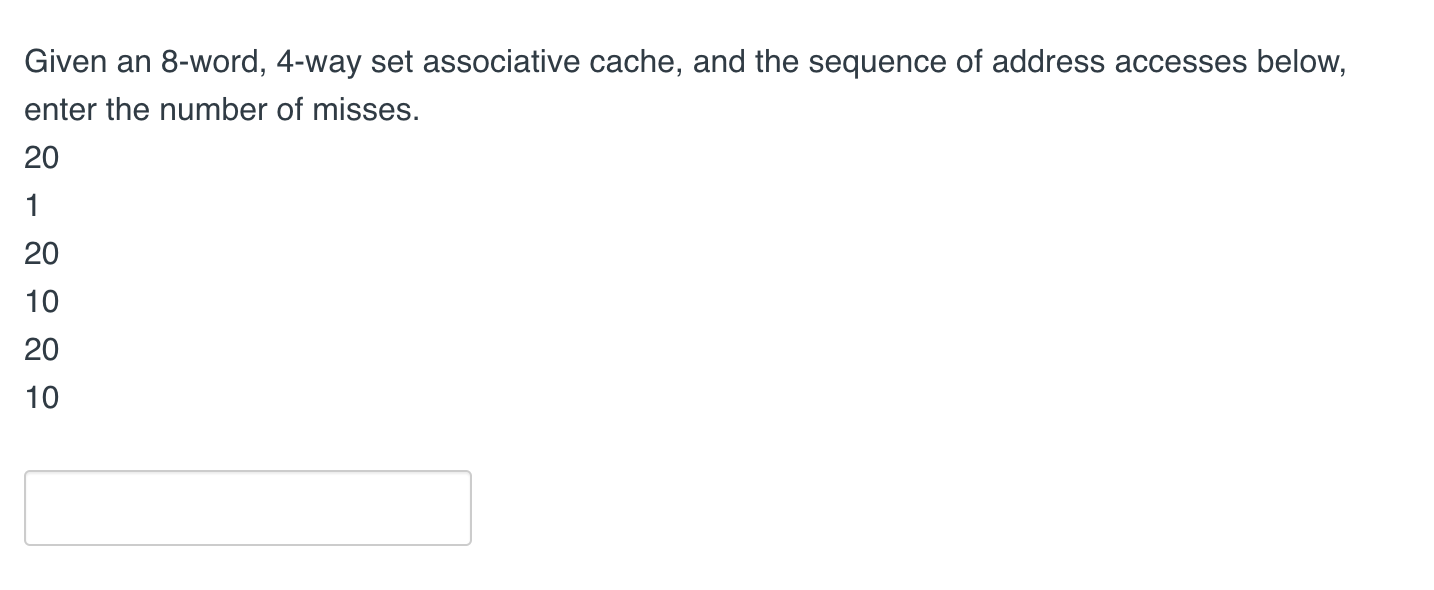Click the second line of the question
The height and width of the screenshot is (590, 1434).
pos(220,109)
